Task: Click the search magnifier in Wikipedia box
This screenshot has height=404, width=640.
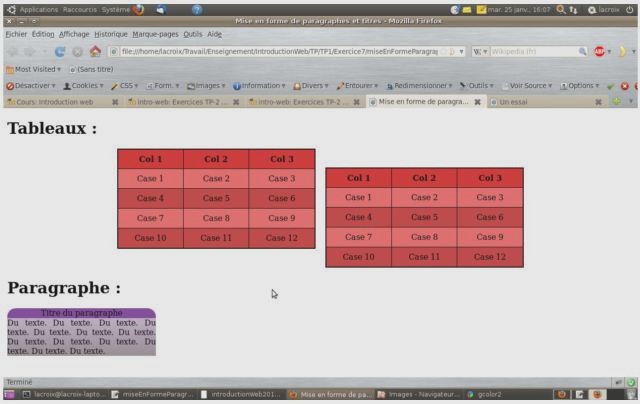Action: pos(582,51)
